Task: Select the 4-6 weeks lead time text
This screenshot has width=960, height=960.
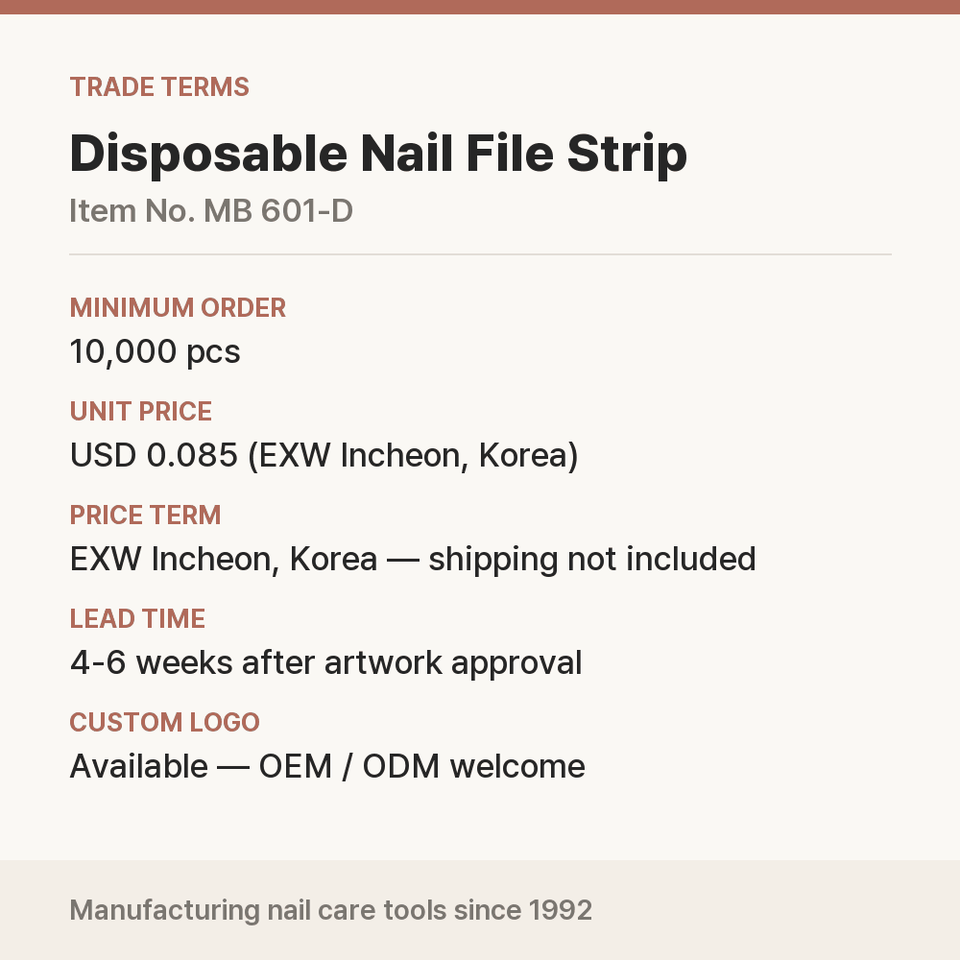Action: click(326, 663)
